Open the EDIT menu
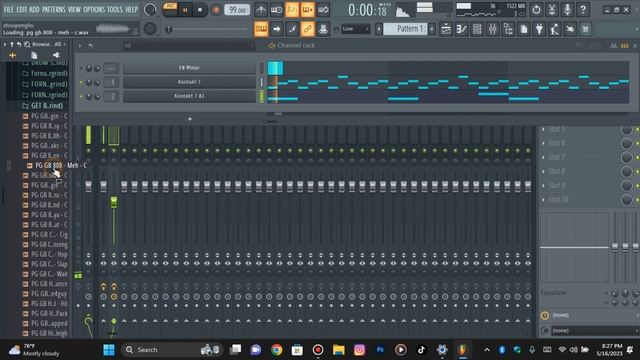This screenshot has height=360, width=640. [x=22, y=9]
